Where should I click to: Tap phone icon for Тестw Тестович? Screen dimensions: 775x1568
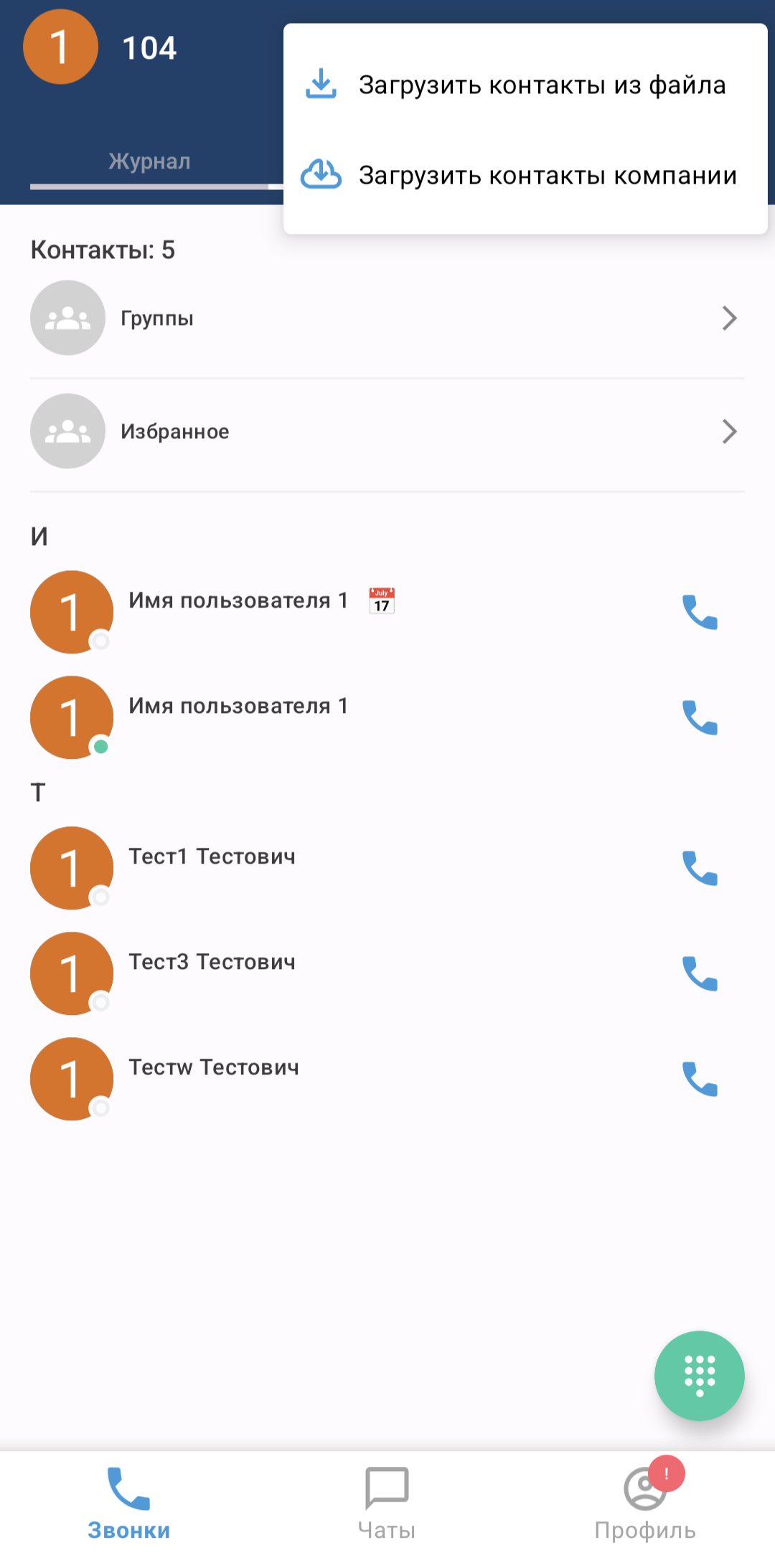tap(700, 1080)
